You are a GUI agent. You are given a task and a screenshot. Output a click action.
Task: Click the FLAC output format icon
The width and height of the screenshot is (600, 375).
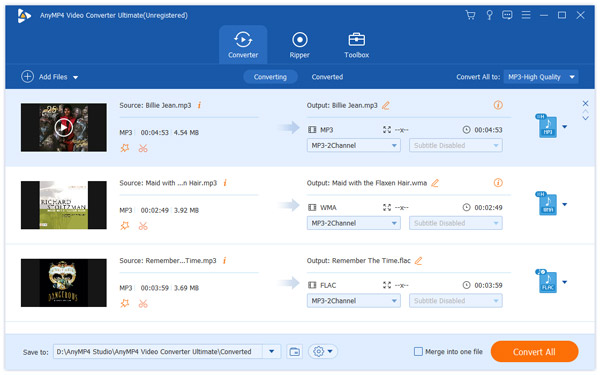coord(548,282)
